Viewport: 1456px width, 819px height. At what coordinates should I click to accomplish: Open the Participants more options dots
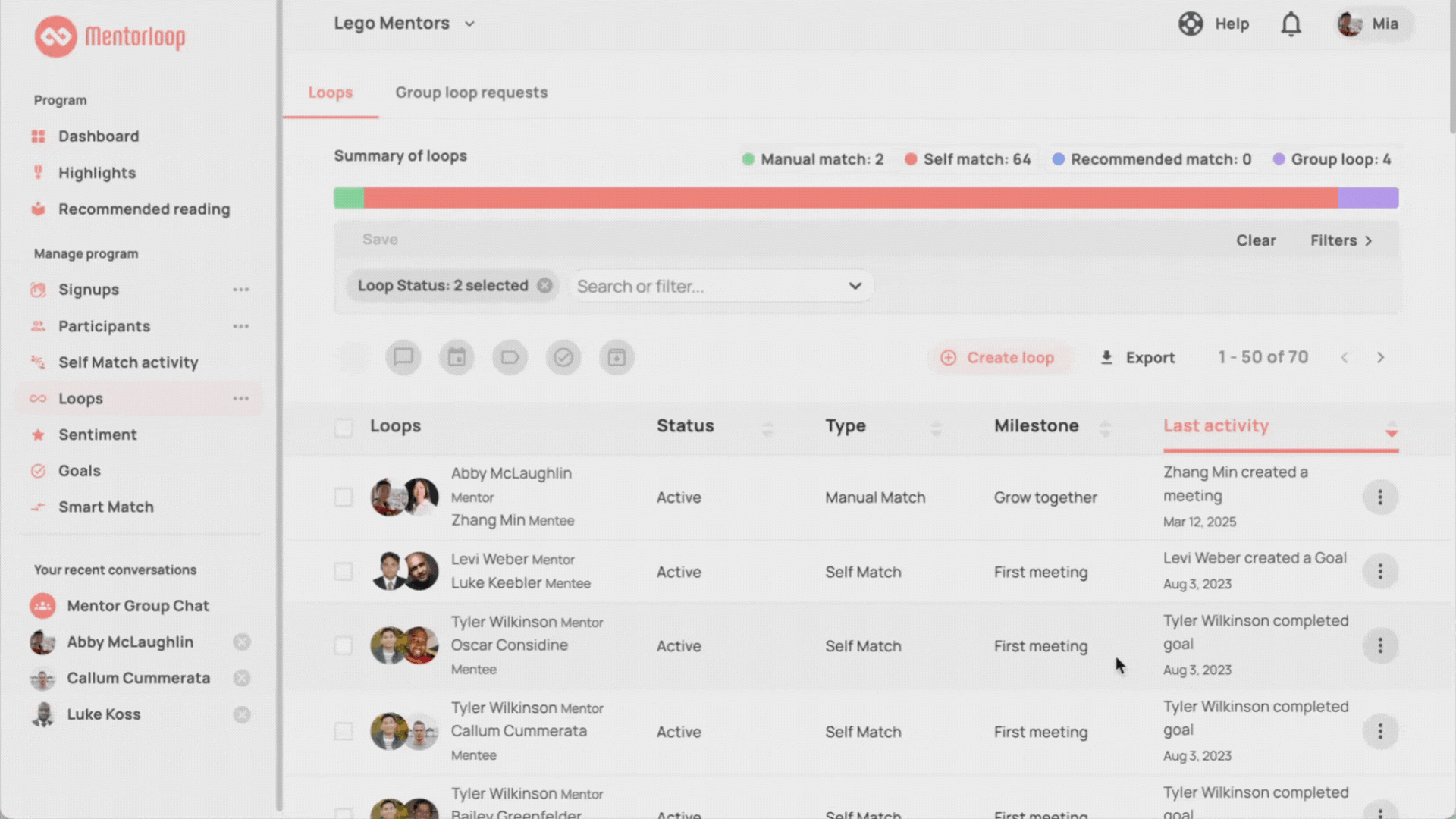coord(241,326)
